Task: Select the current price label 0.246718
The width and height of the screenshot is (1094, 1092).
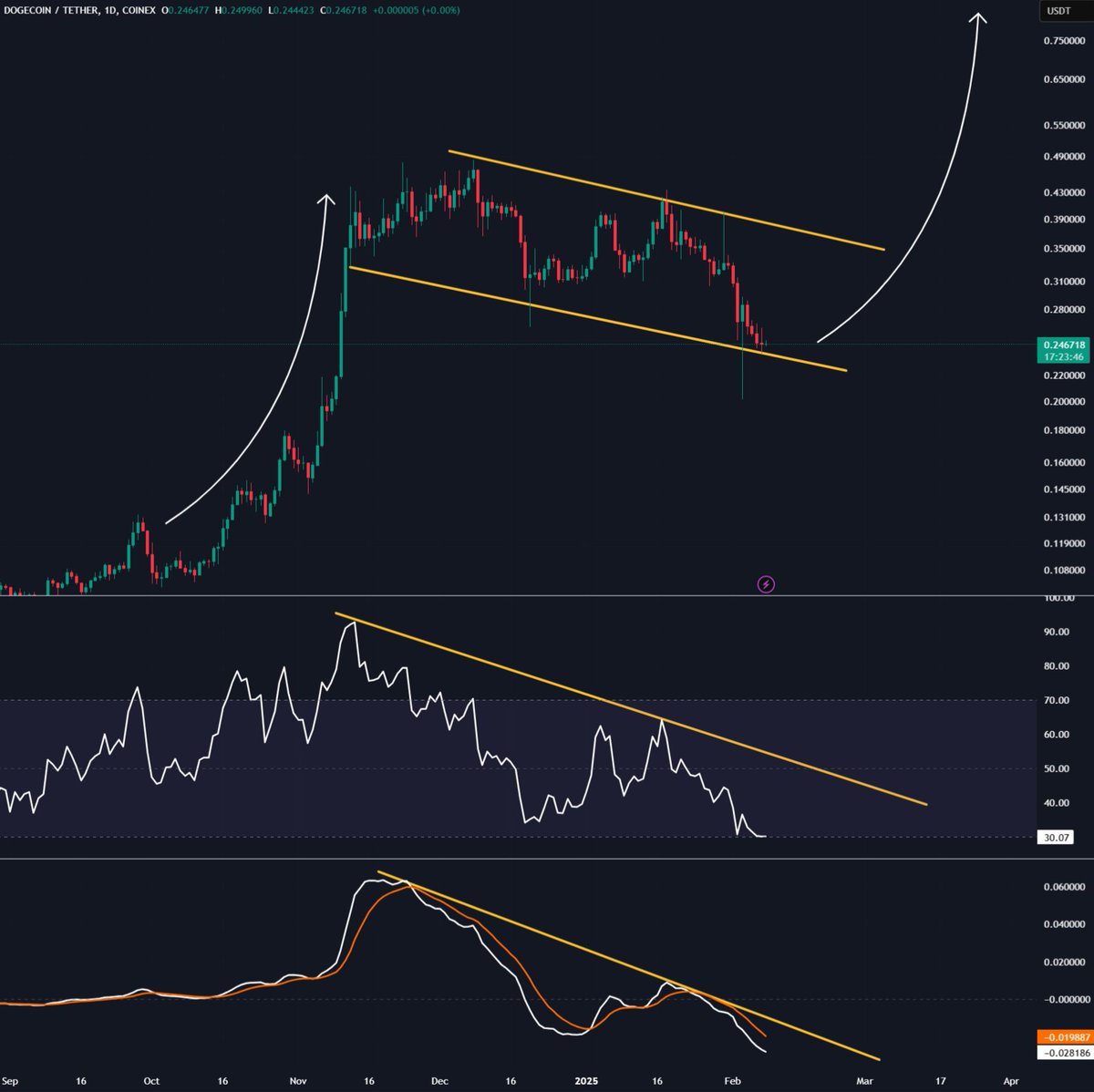Action: [1065, 345]
